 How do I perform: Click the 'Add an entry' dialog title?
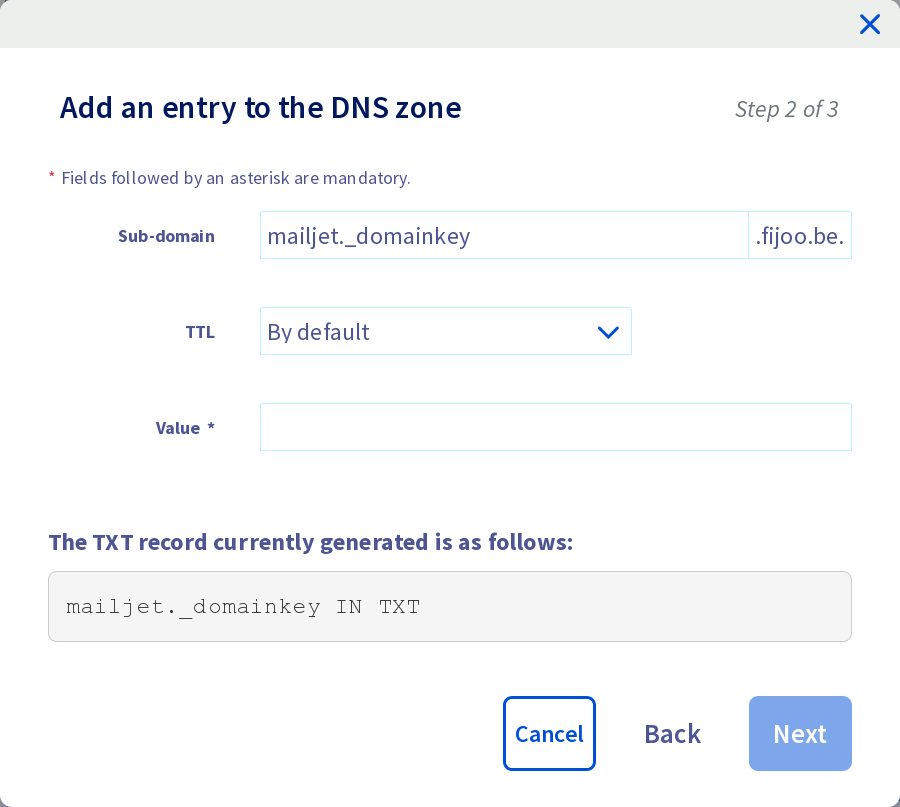coord(261,108)
